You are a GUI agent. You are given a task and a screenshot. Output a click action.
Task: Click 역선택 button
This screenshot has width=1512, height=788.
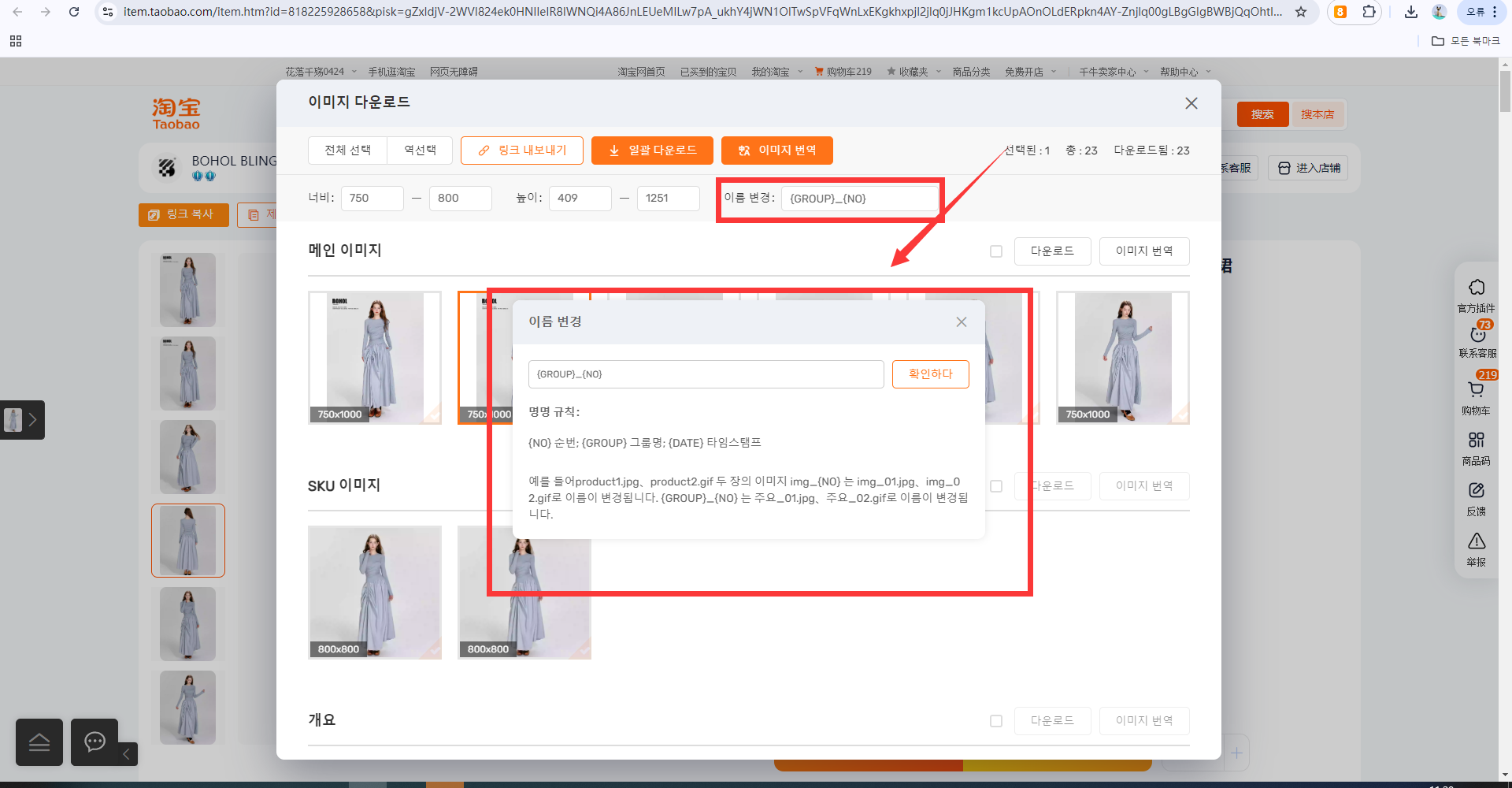[x=420, y=150]
